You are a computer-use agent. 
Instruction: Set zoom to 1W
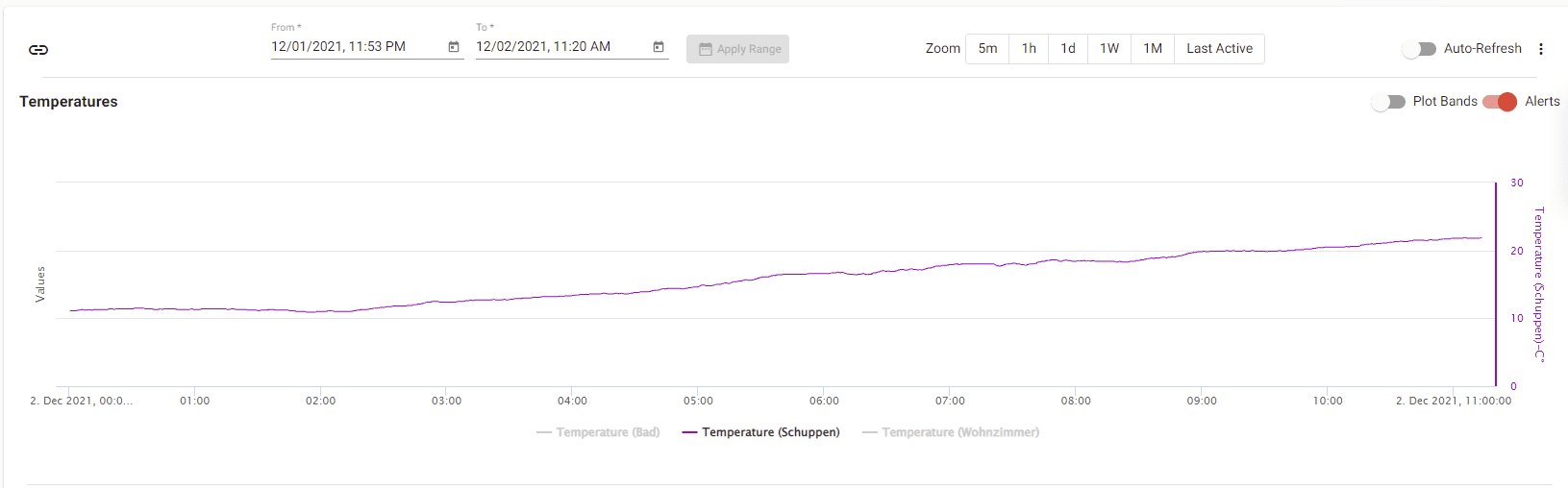click(x=1109, y=49)
